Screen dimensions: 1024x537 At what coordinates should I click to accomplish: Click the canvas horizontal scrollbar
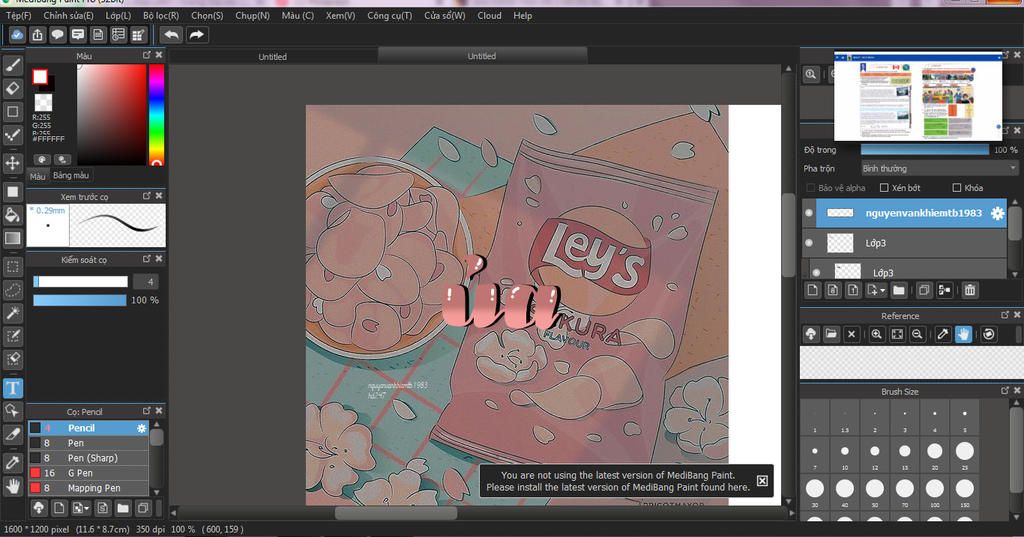pyautogui.click(x=395, y=513)
